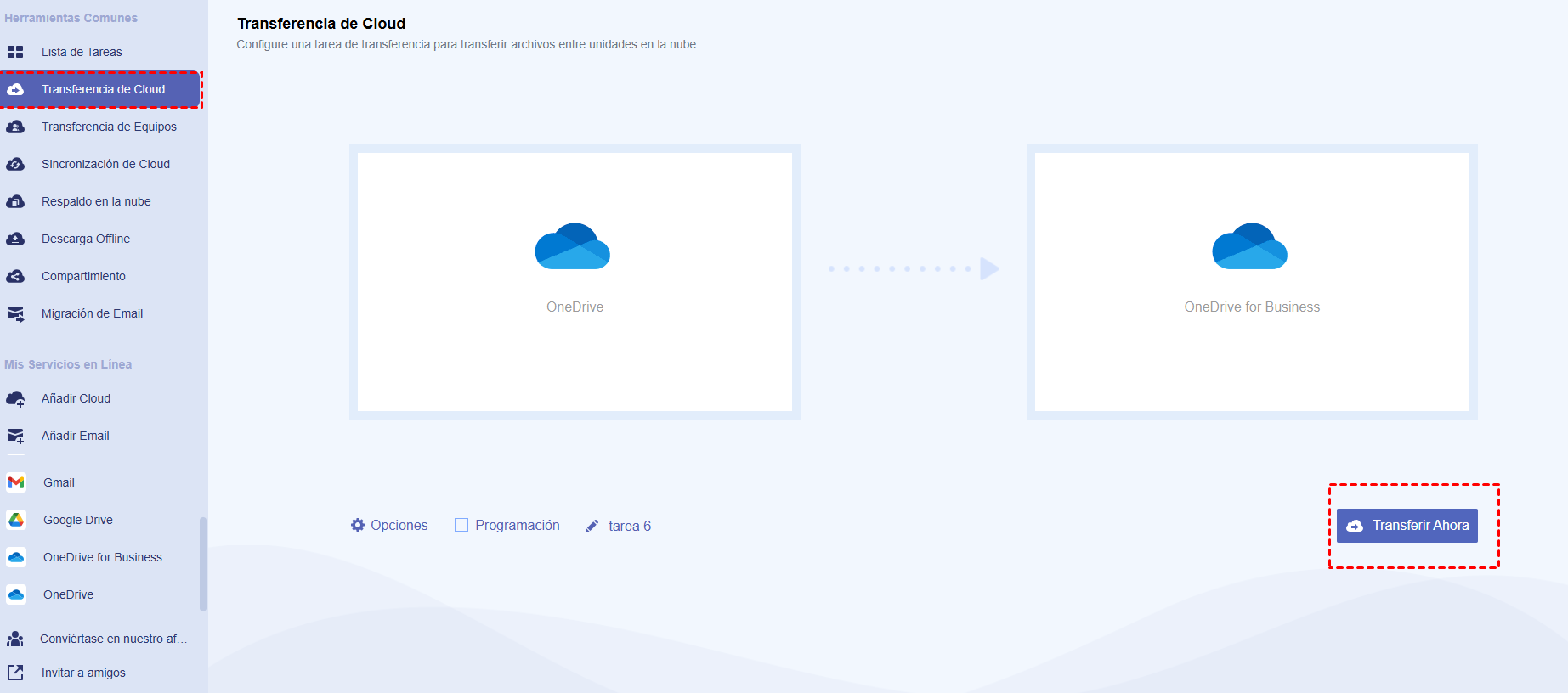This screenshot has height=693, width=1568.
Task: Click the OneDrive for Business sidebar icon
Action: (16, 557)
